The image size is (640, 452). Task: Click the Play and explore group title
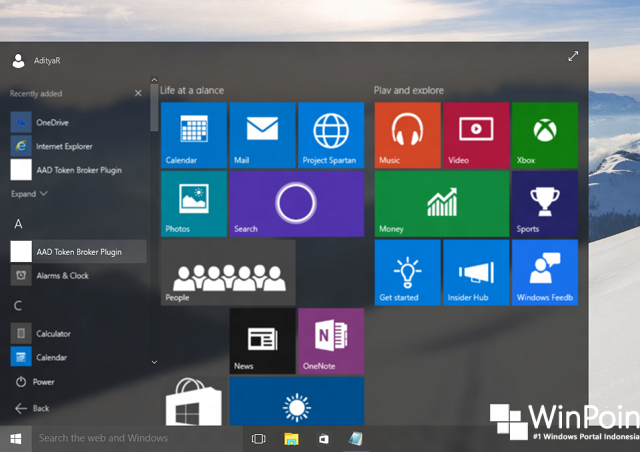pos(409,90)
